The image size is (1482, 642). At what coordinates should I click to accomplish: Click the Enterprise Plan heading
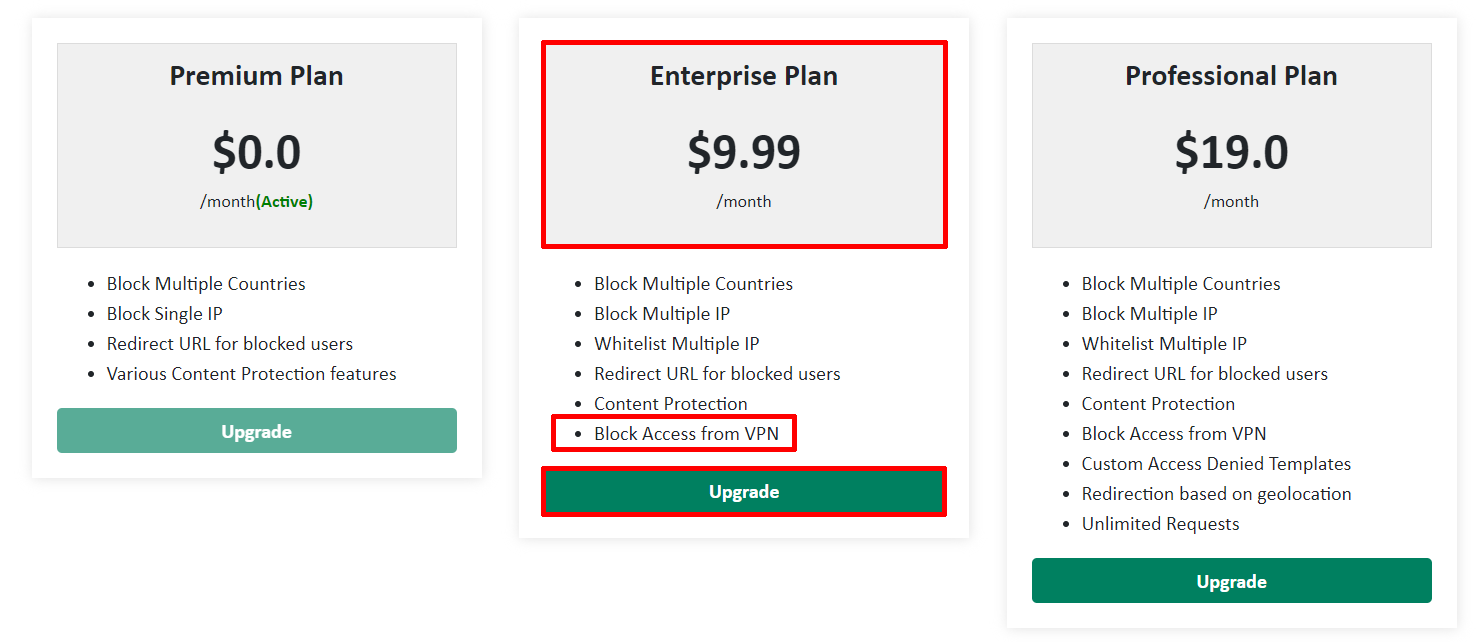744,76
